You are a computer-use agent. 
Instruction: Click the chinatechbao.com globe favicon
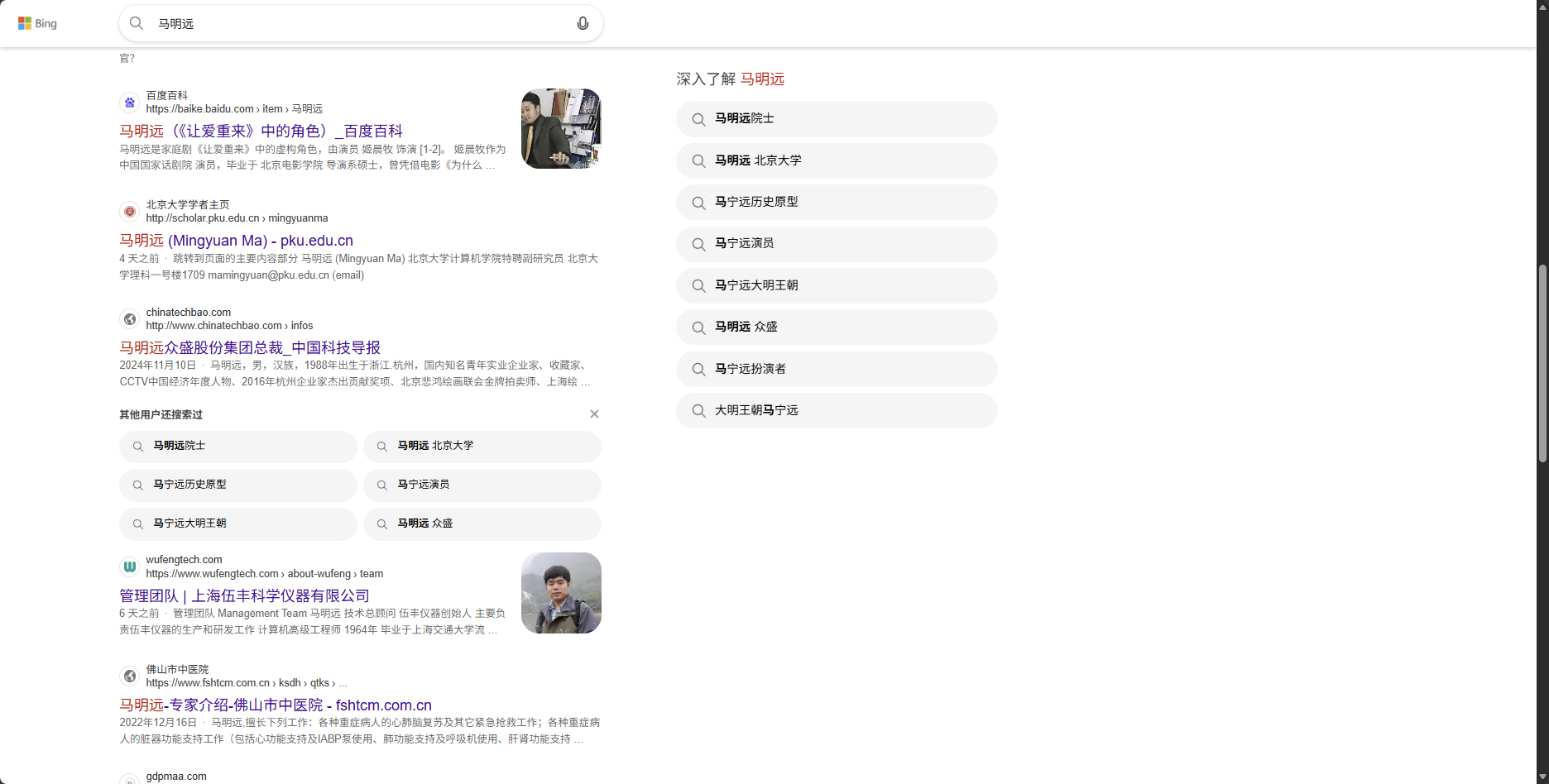129,319
